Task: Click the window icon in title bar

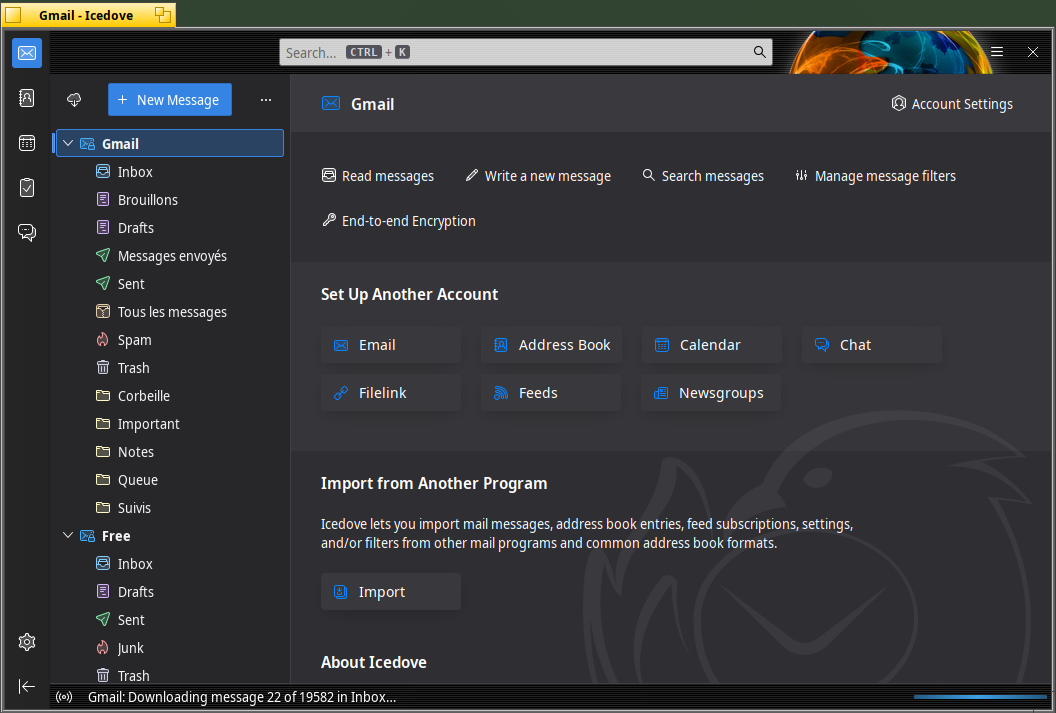Action: tap(13, 15)
